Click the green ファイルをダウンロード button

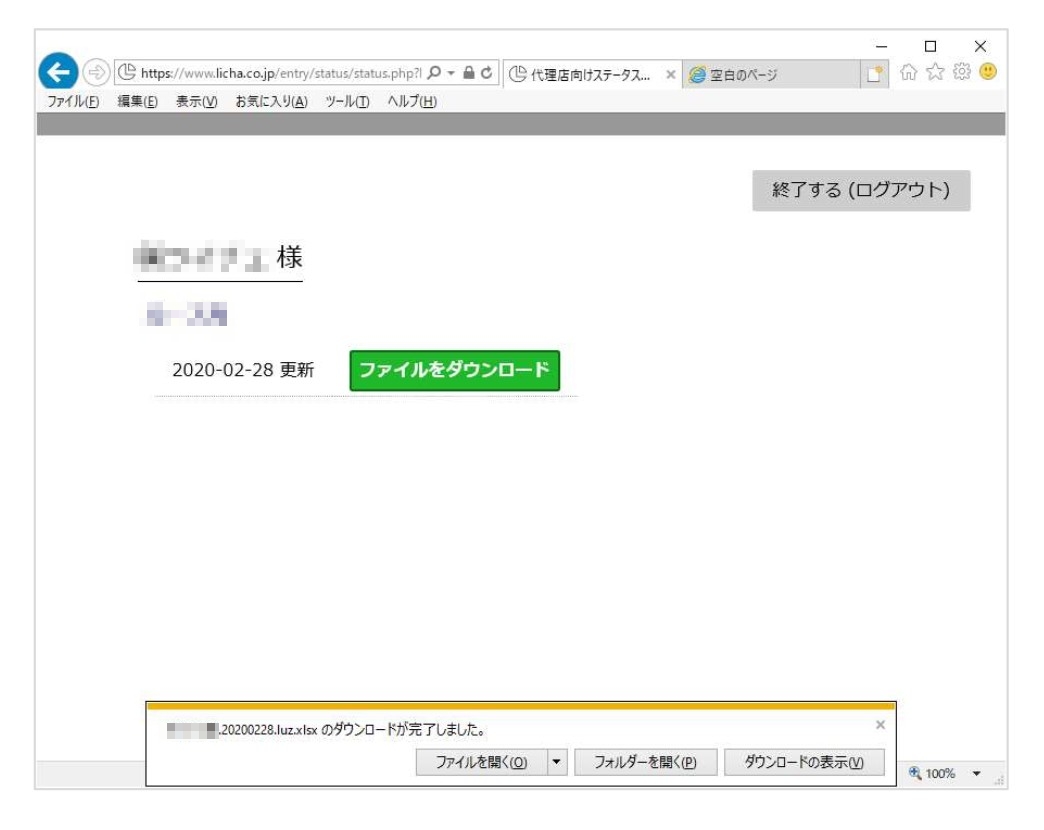(x=454, y=370)
